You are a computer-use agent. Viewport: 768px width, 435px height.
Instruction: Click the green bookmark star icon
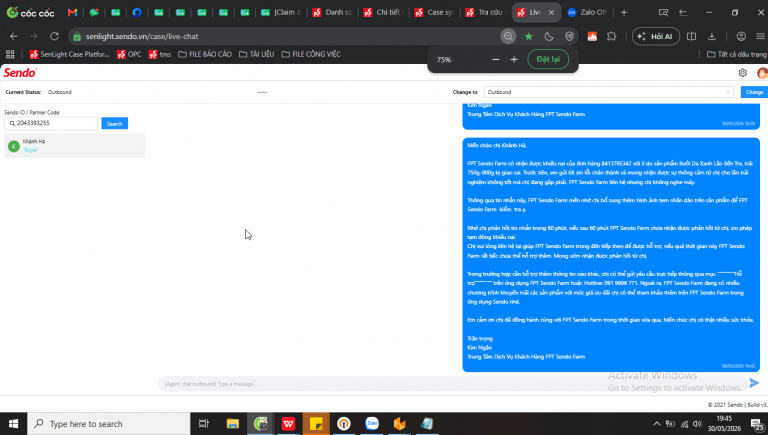528,36
